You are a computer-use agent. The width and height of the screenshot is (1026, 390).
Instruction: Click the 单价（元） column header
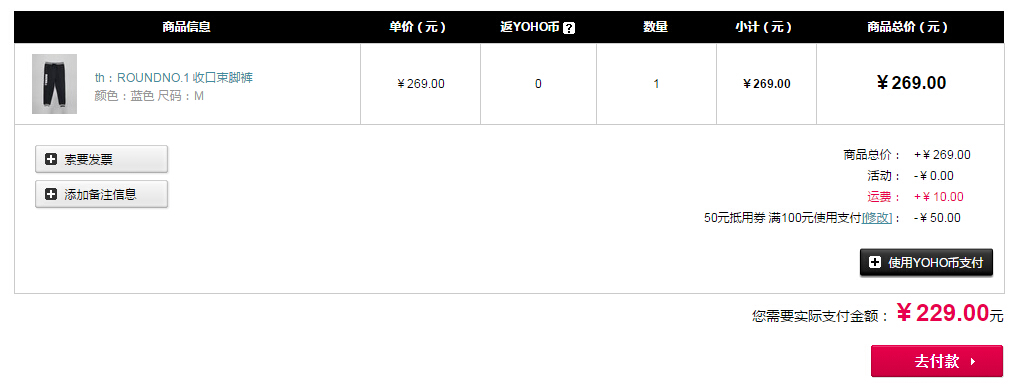pyautogui.click(x=417, y=27)
